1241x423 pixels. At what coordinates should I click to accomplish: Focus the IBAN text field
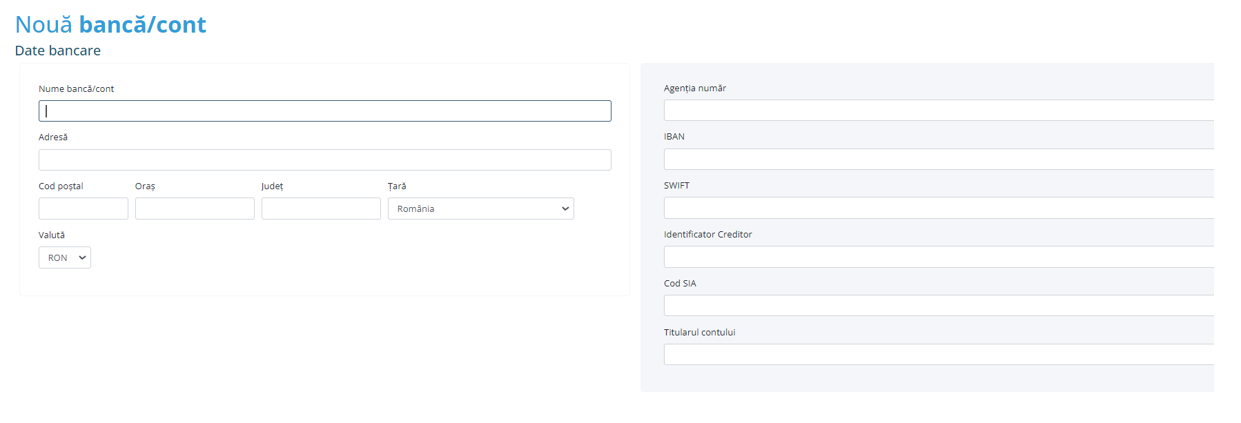click(x=938, y=159)
